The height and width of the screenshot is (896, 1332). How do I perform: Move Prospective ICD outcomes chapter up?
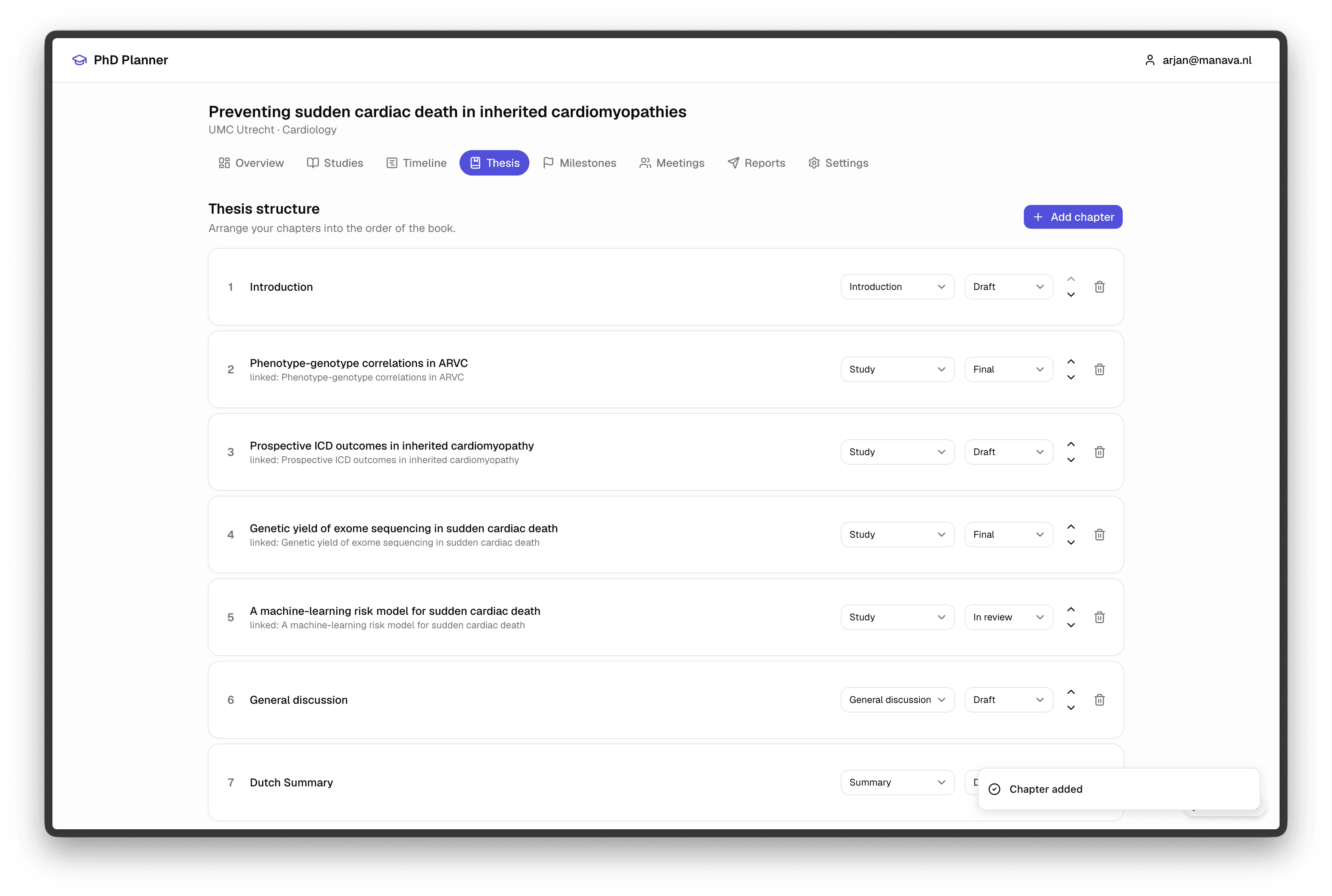coord(1071,444)
